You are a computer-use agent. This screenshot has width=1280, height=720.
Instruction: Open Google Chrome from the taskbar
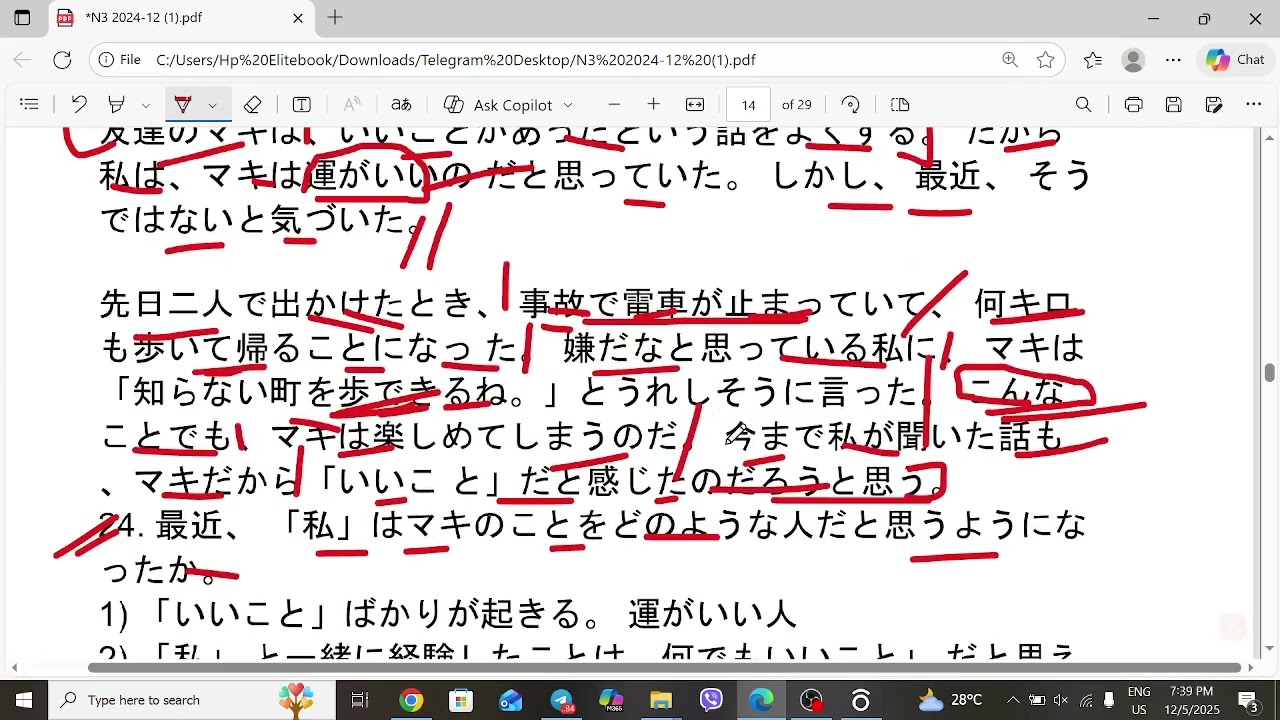pos(411,700)
